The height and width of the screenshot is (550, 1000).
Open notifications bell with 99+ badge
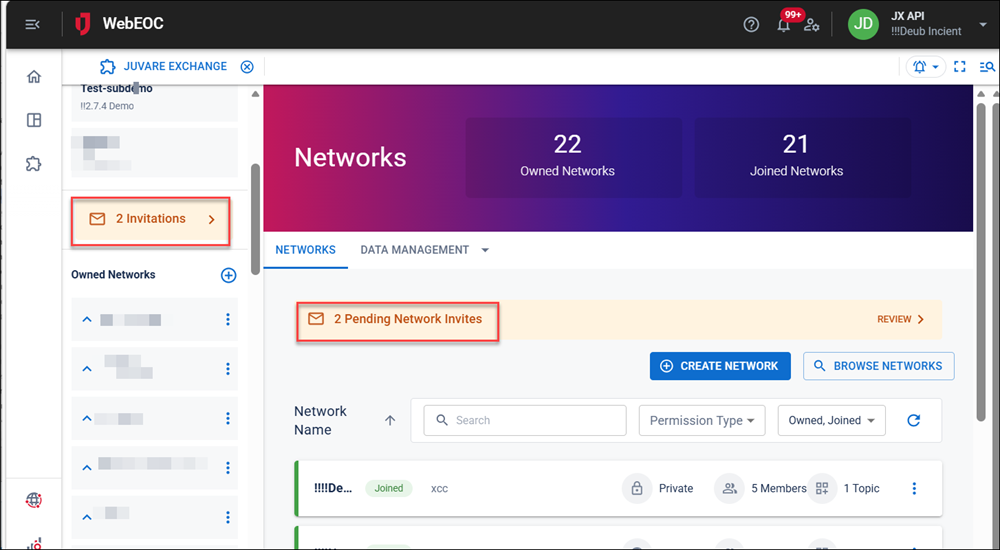point(784,24)
